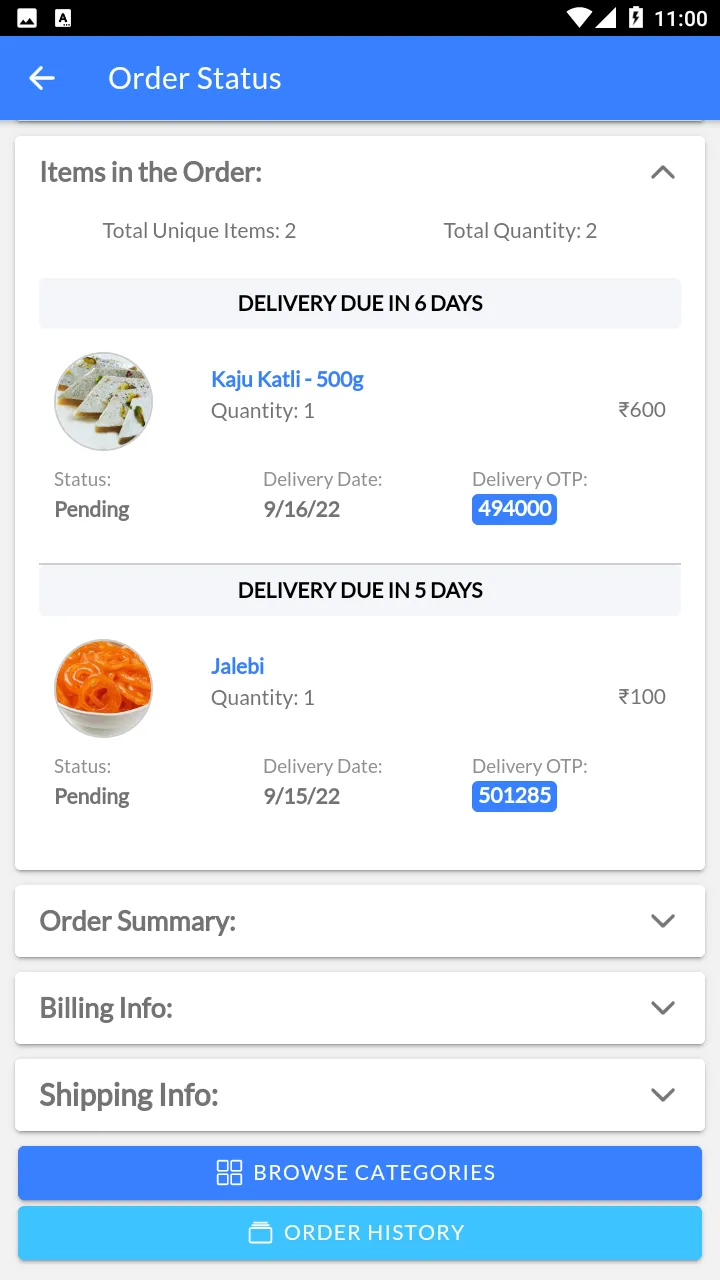Collapse the Items in the Order section
This screenshot has width=720, height=1280.
tap(662, 172)
